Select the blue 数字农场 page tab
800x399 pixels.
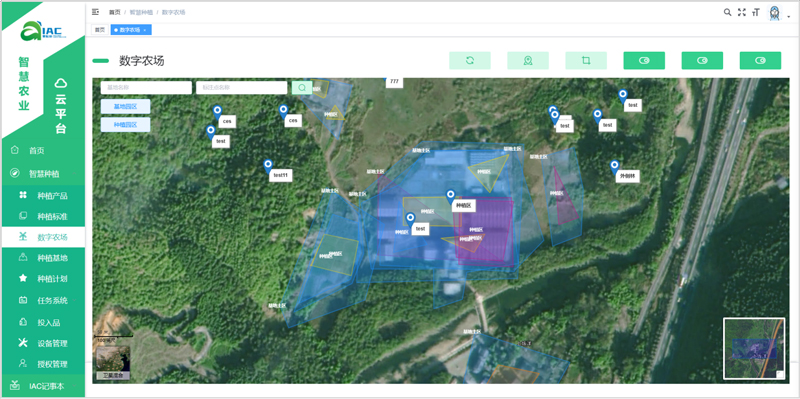click(130, 30)
